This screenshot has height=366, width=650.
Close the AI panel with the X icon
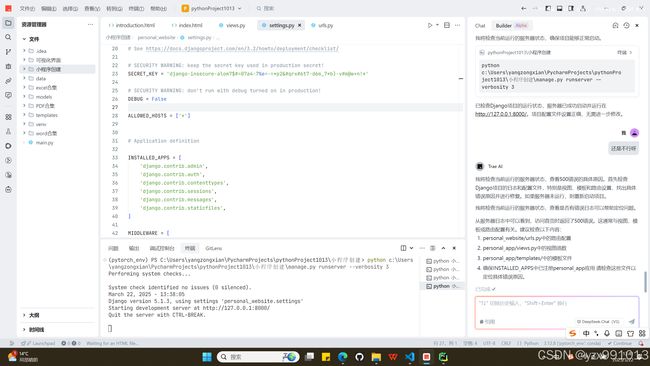(637, 26)
